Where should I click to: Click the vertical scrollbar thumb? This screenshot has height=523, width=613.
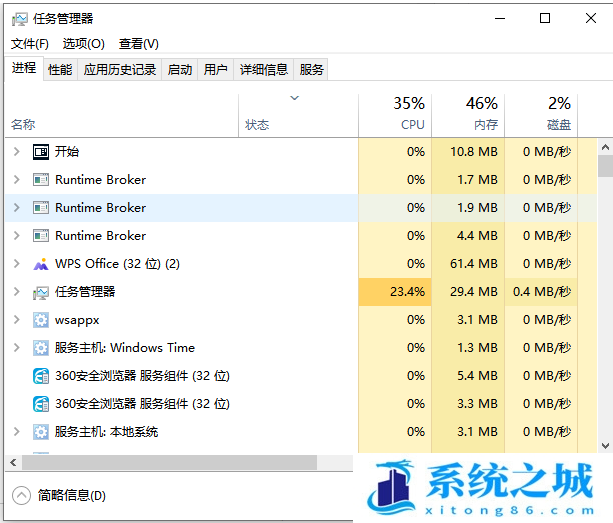(605, 166)
